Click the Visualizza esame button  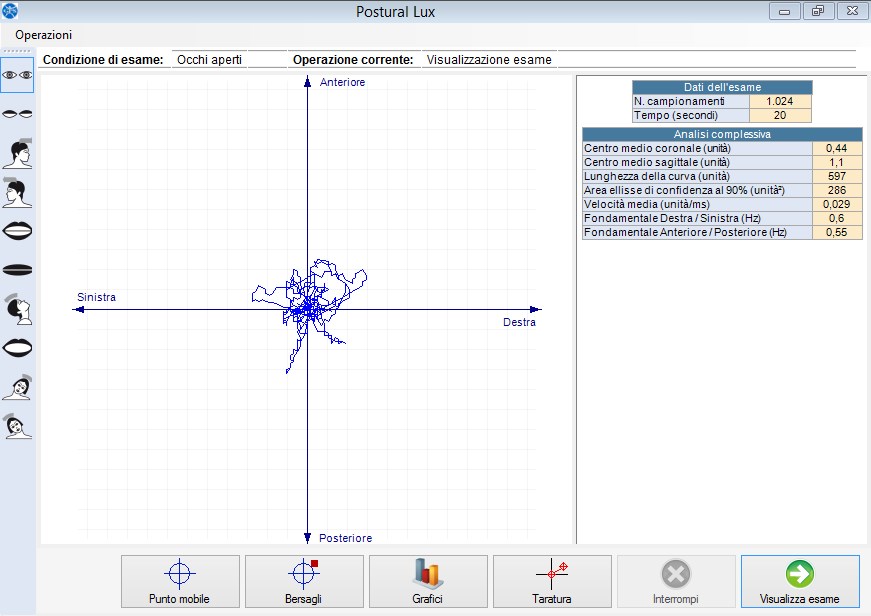pos(800,581)
